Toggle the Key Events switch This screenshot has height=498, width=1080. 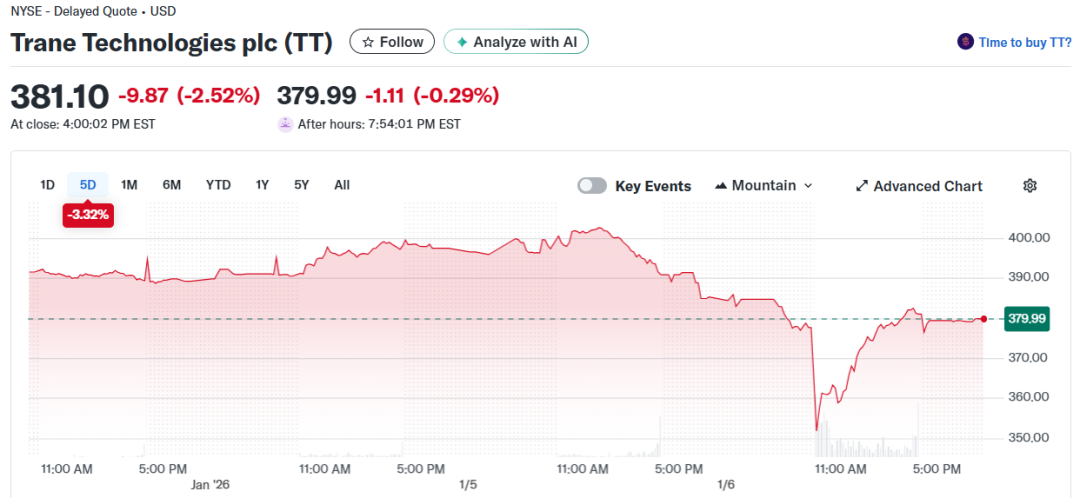coord(592,186)
